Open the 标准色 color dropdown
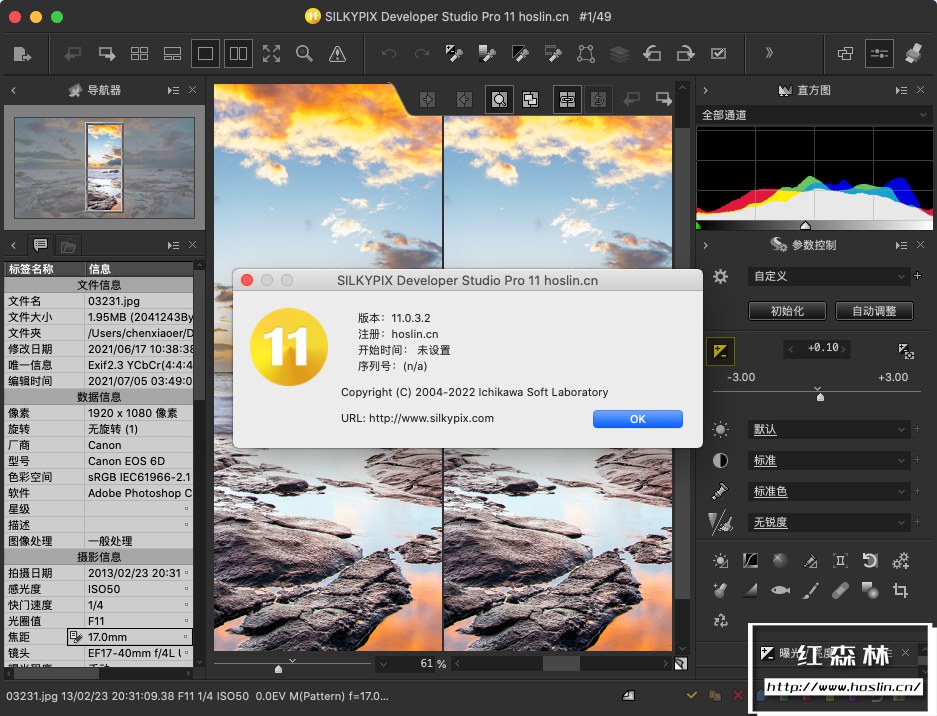This screenshot has width=937, height=716. (828, 491)
